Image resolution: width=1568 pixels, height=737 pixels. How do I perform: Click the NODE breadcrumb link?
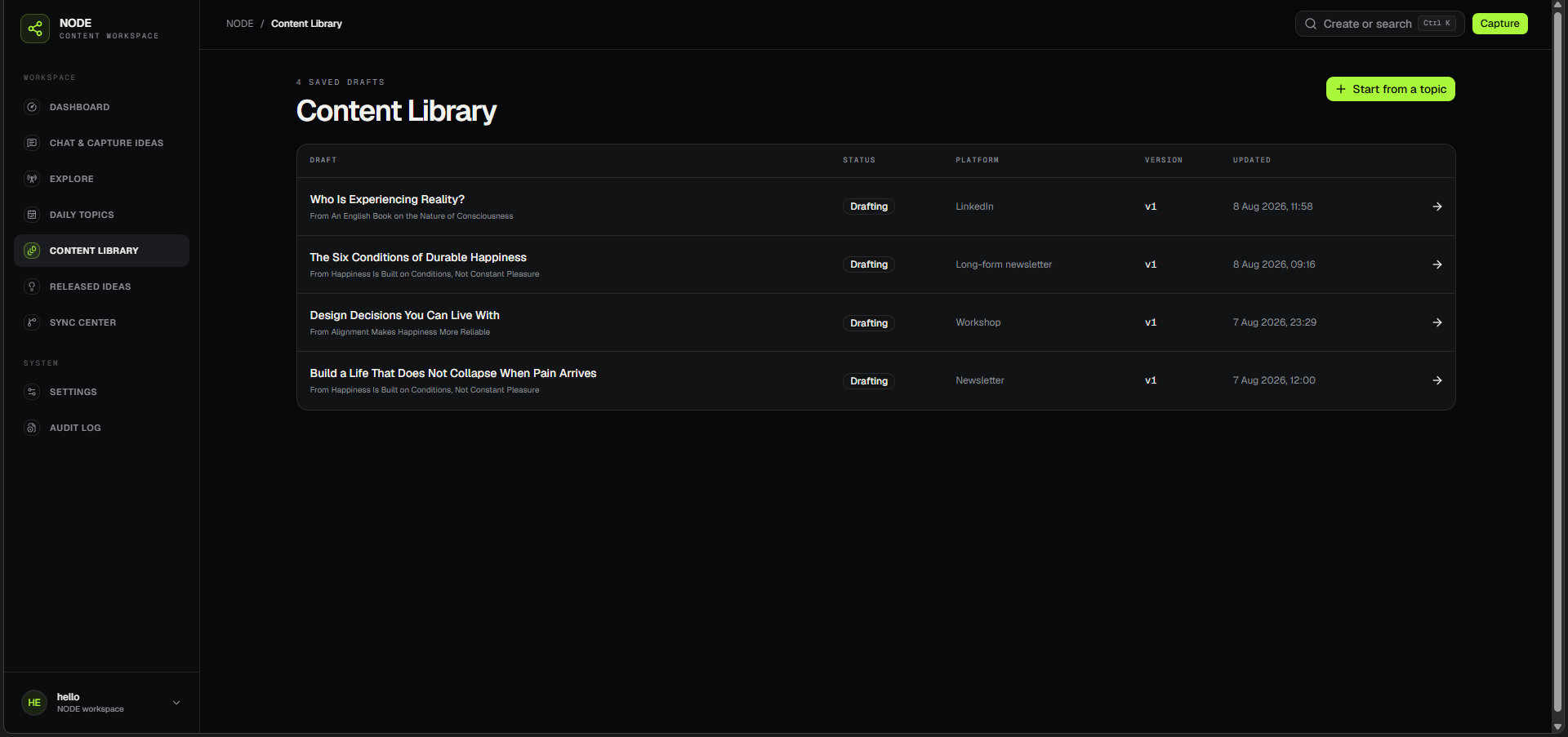click(x=240, y=24)
